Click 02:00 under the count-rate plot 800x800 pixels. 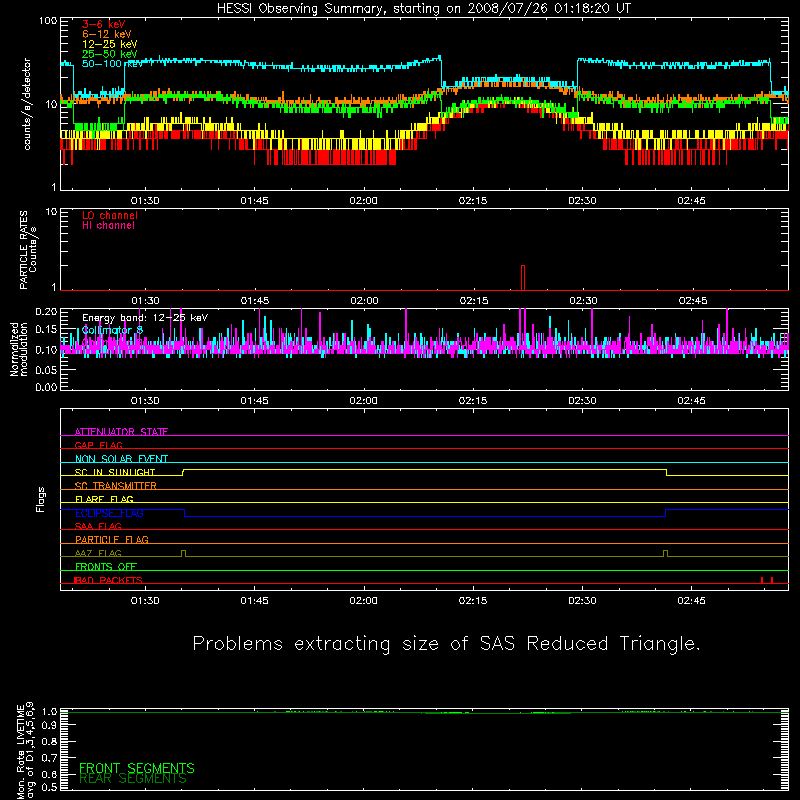pos(363,201)
